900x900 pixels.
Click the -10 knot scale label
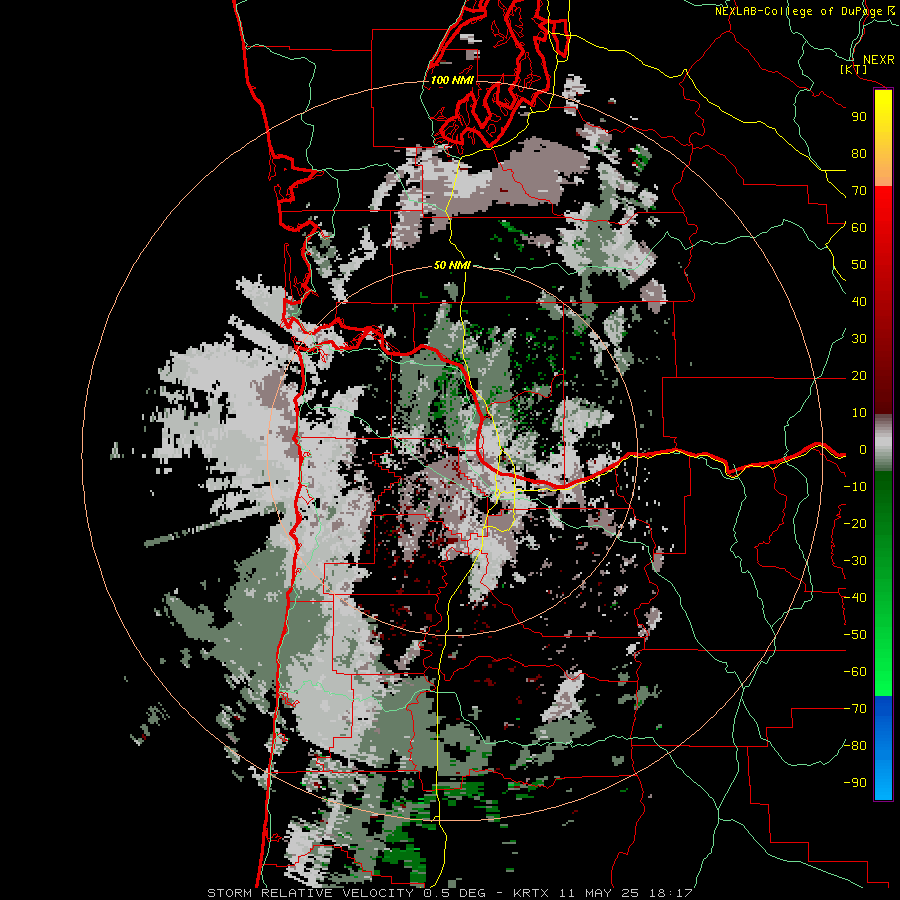[855, 487]
